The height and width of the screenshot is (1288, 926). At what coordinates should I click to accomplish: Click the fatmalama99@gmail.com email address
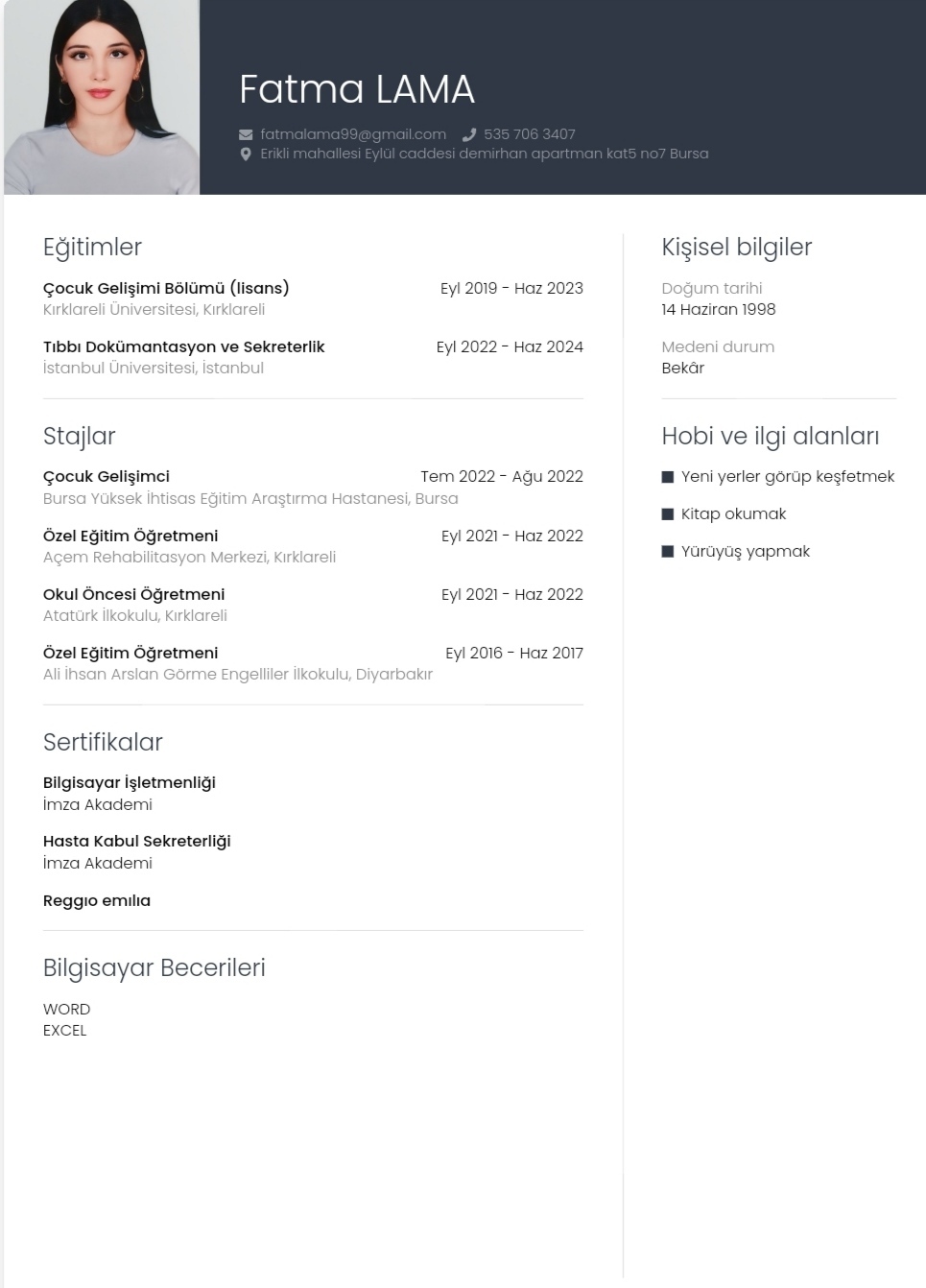click(353, 134)
